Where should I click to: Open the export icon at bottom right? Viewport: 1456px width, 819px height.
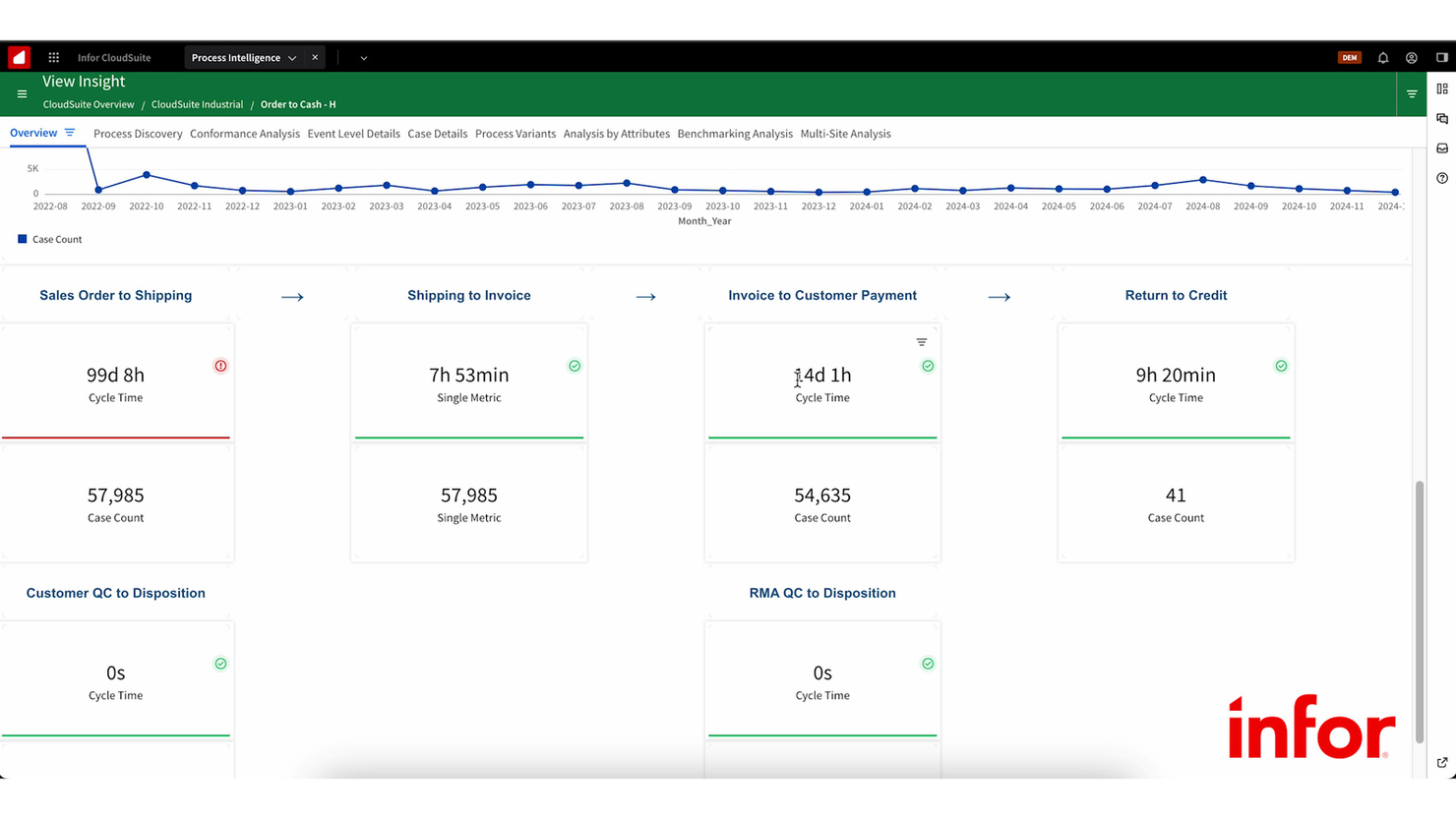(x=1442, y=763)
